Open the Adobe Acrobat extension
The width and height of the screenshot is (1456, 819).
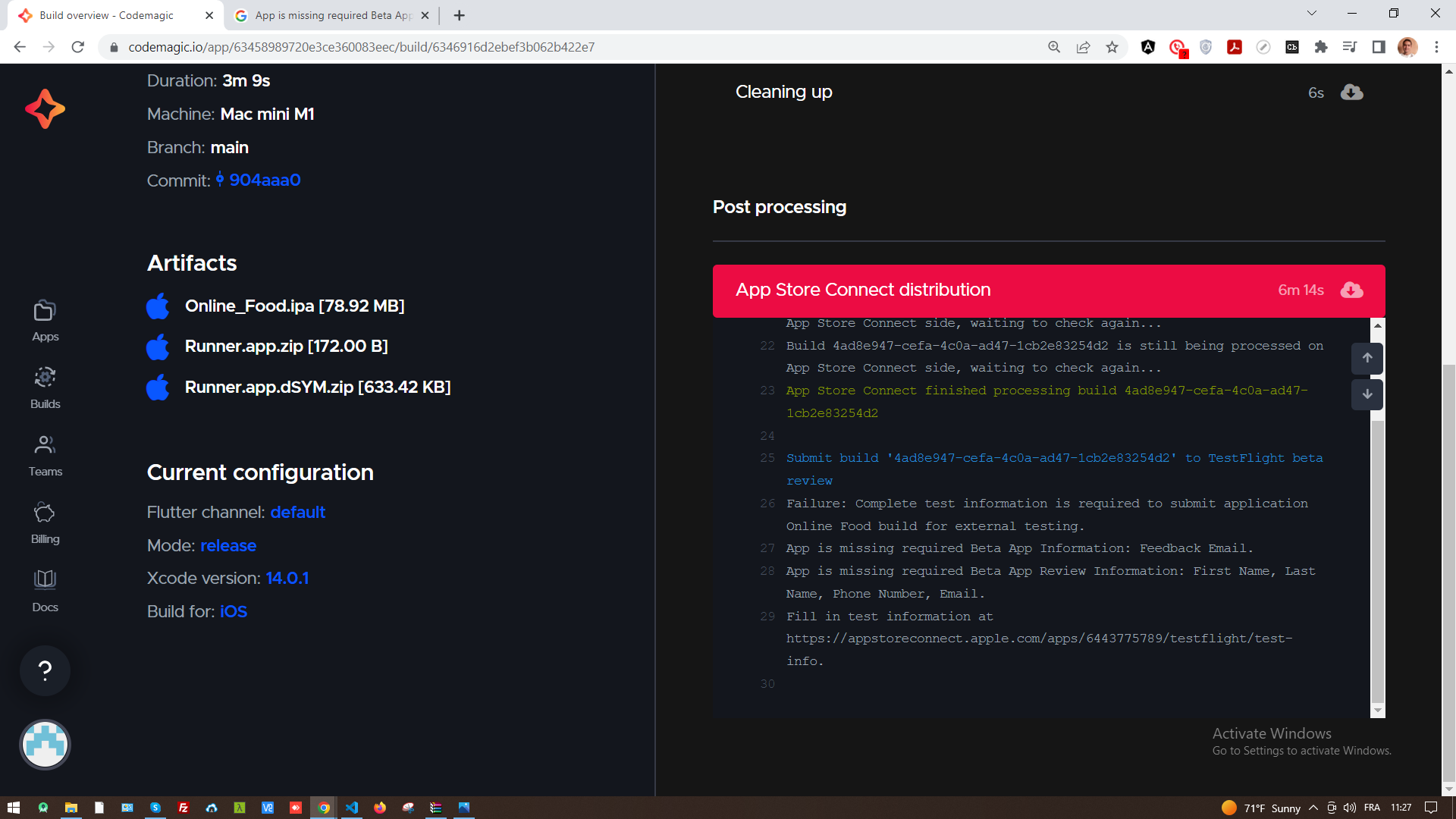(1235, 47)
